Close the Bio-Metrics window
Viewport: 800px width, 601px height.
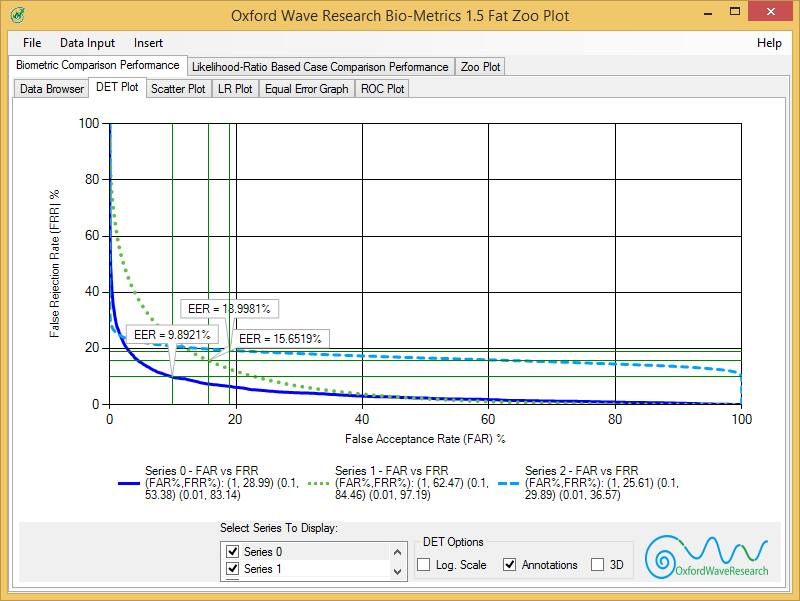click(771, 11)
